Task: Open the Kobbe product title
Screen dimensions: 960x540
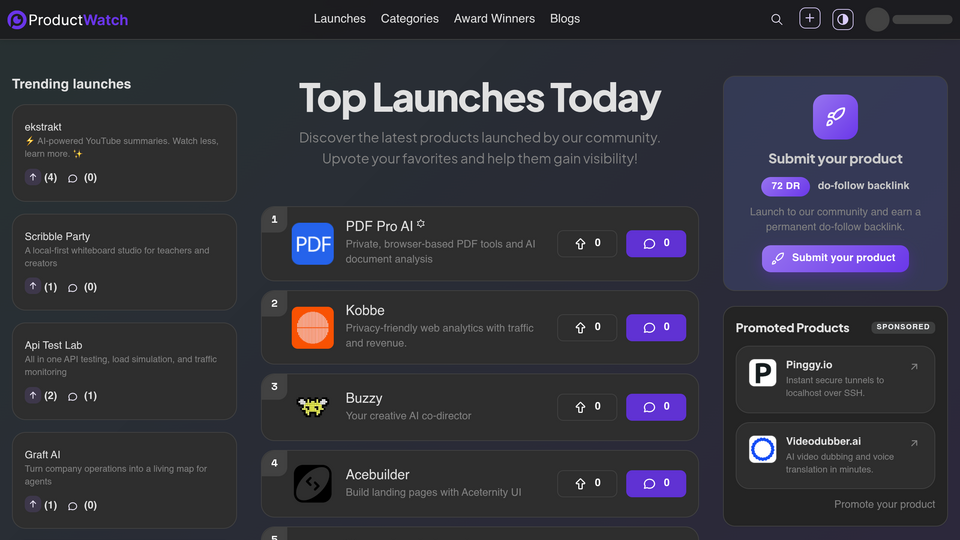Action: 365,310
